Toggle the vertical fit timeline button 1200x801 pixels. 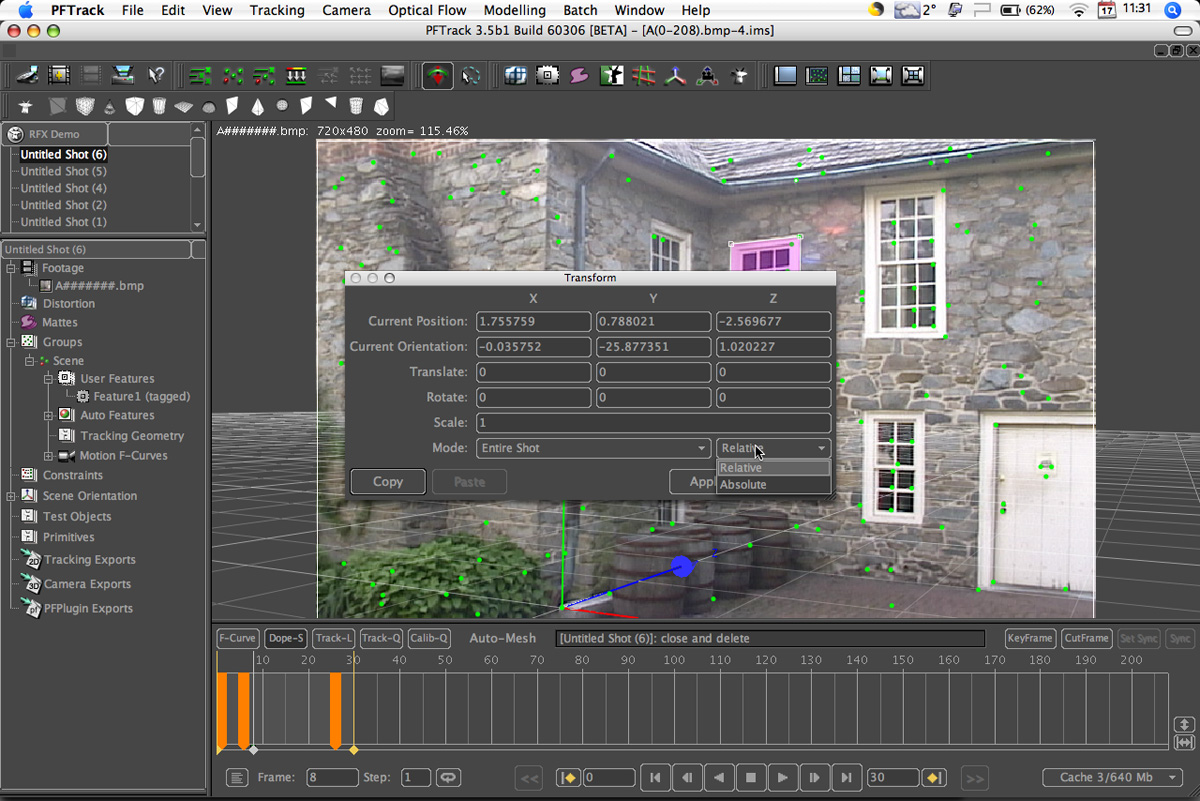(x=1184, y=724)
